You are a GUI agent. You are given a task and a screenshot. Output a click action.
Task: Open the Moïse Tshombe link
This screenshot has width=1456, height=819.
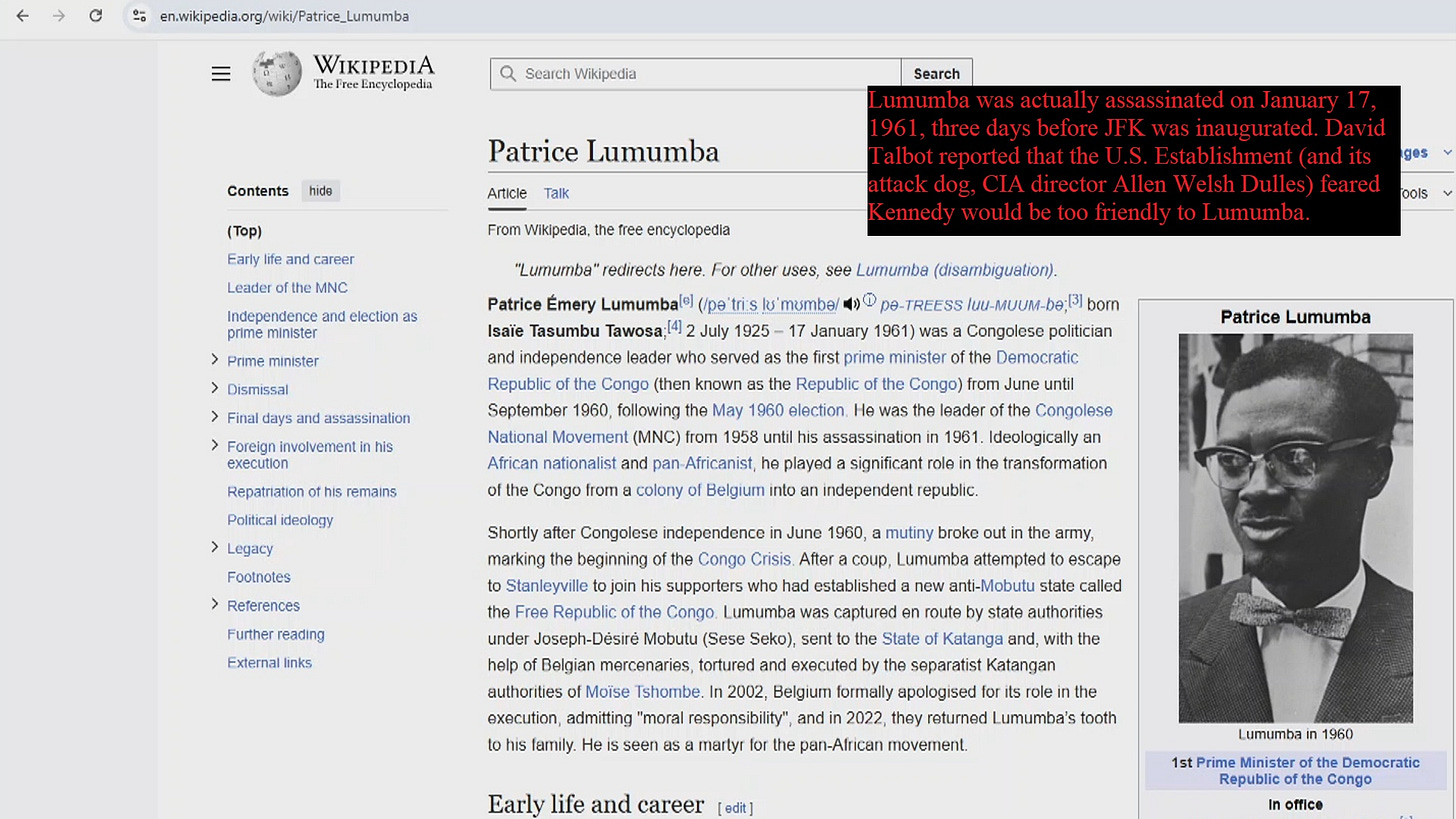(642, 692)
